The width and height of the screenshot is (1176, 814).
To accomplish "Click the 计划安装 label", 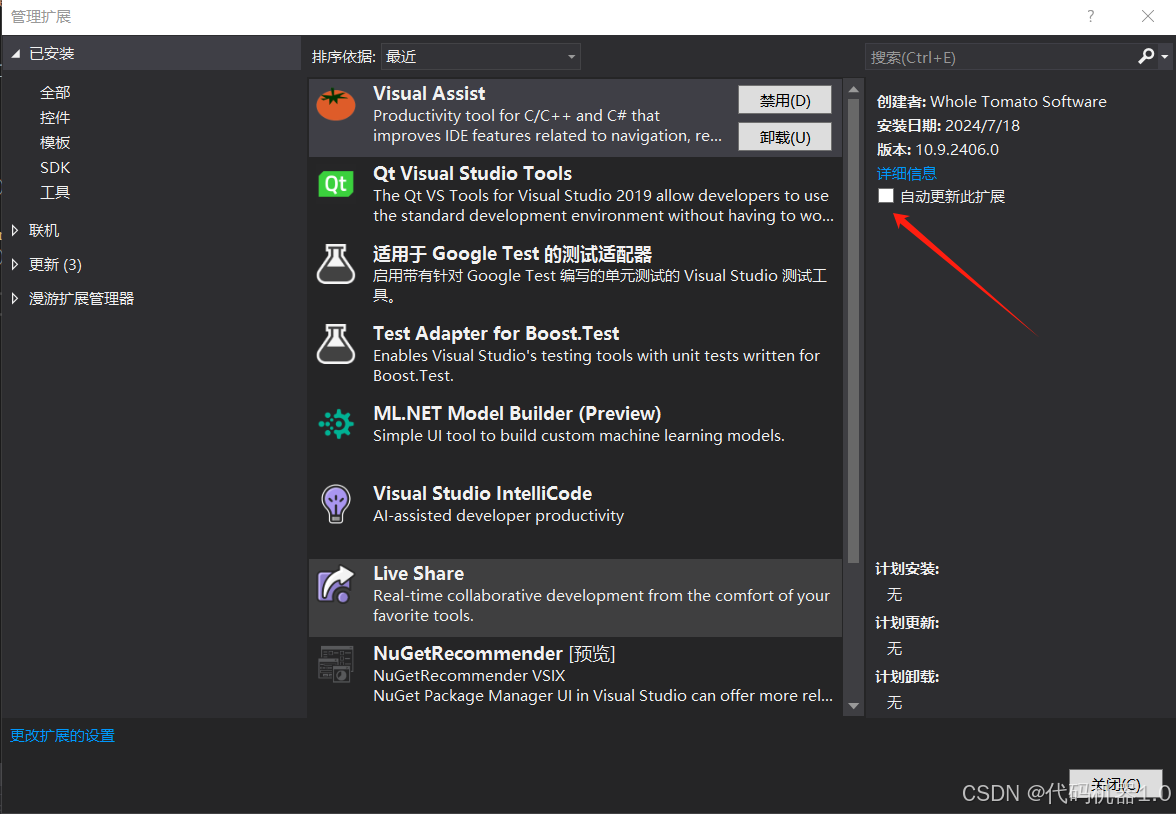I will [907, 569].
